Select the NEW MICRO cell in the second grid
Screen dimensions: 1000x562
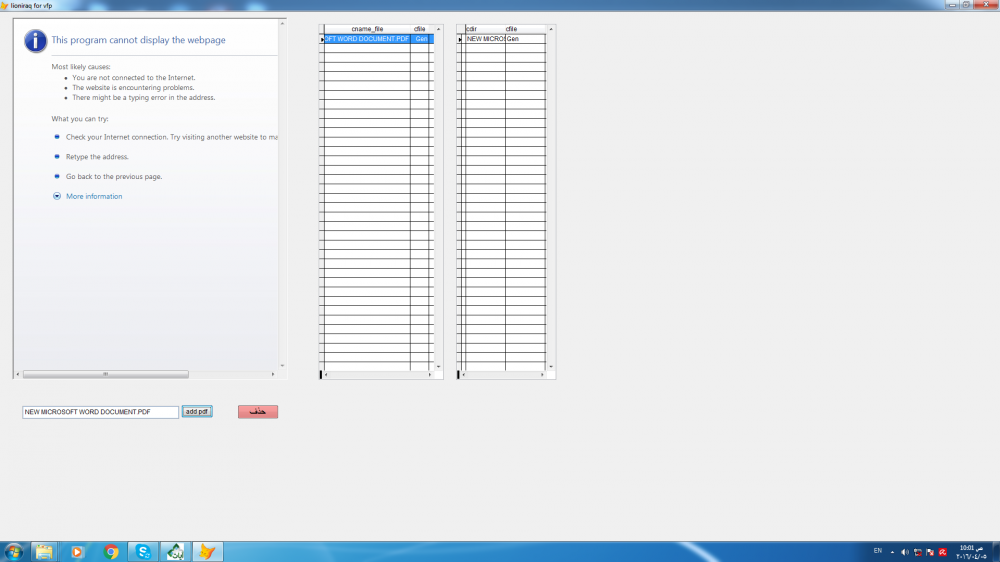coord(485,39)
